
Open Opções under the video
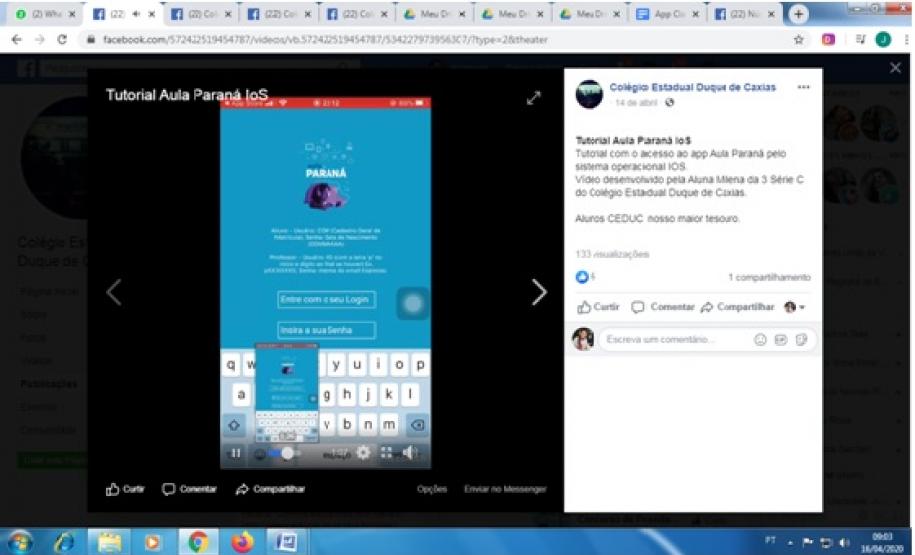432,489
